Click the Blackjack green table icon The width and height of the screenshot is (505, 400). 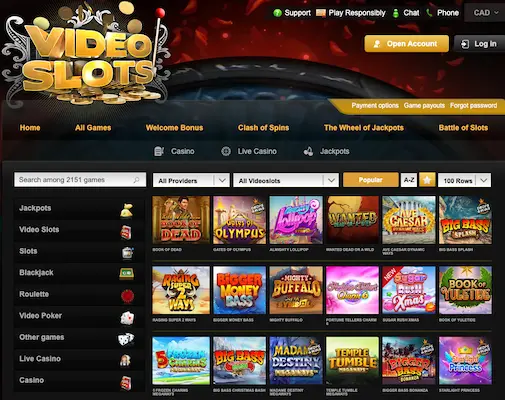tap(127, 273)
